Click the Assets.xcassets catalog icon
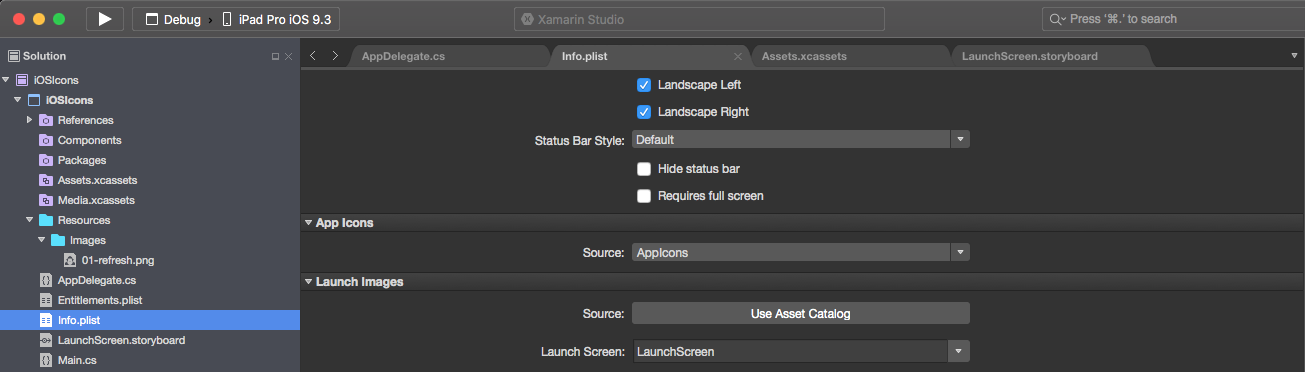This screenshot has height=372, width=1305. pos(46,180)
